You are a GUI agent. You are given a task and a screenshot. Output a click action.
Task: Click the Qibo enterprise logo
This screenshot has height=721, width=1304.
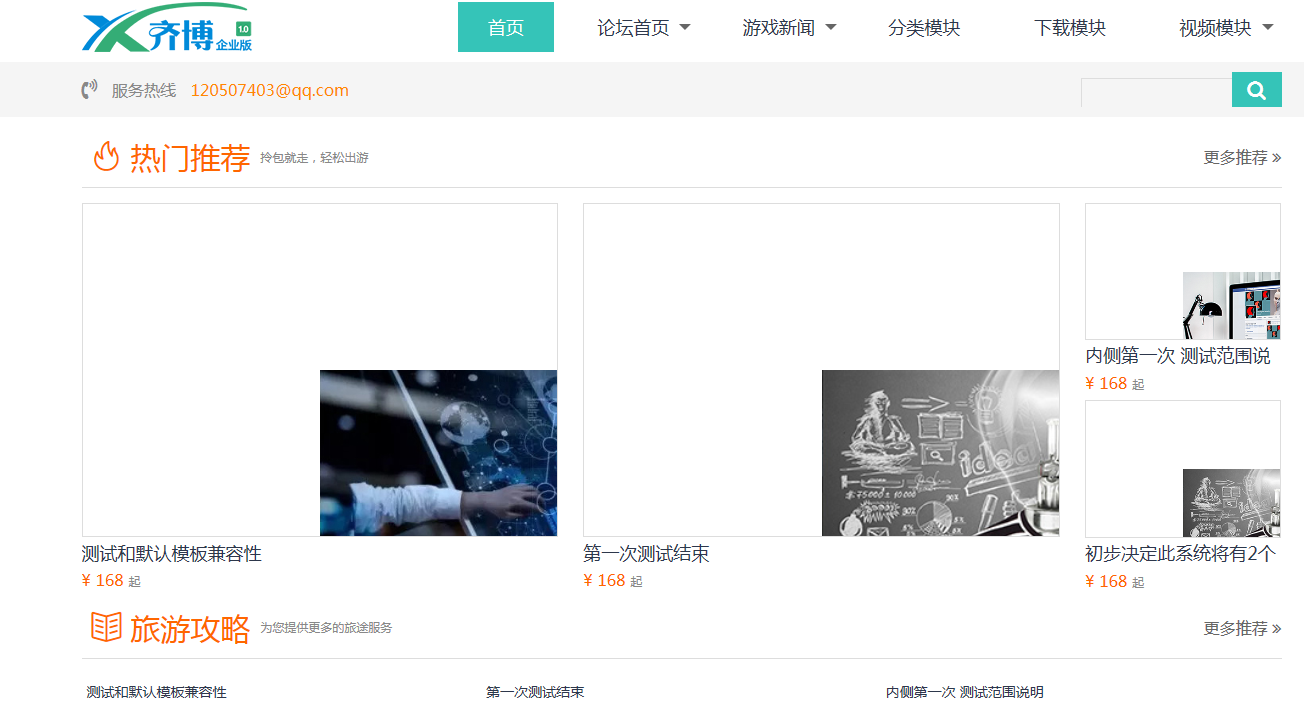[x=166, y=29]
